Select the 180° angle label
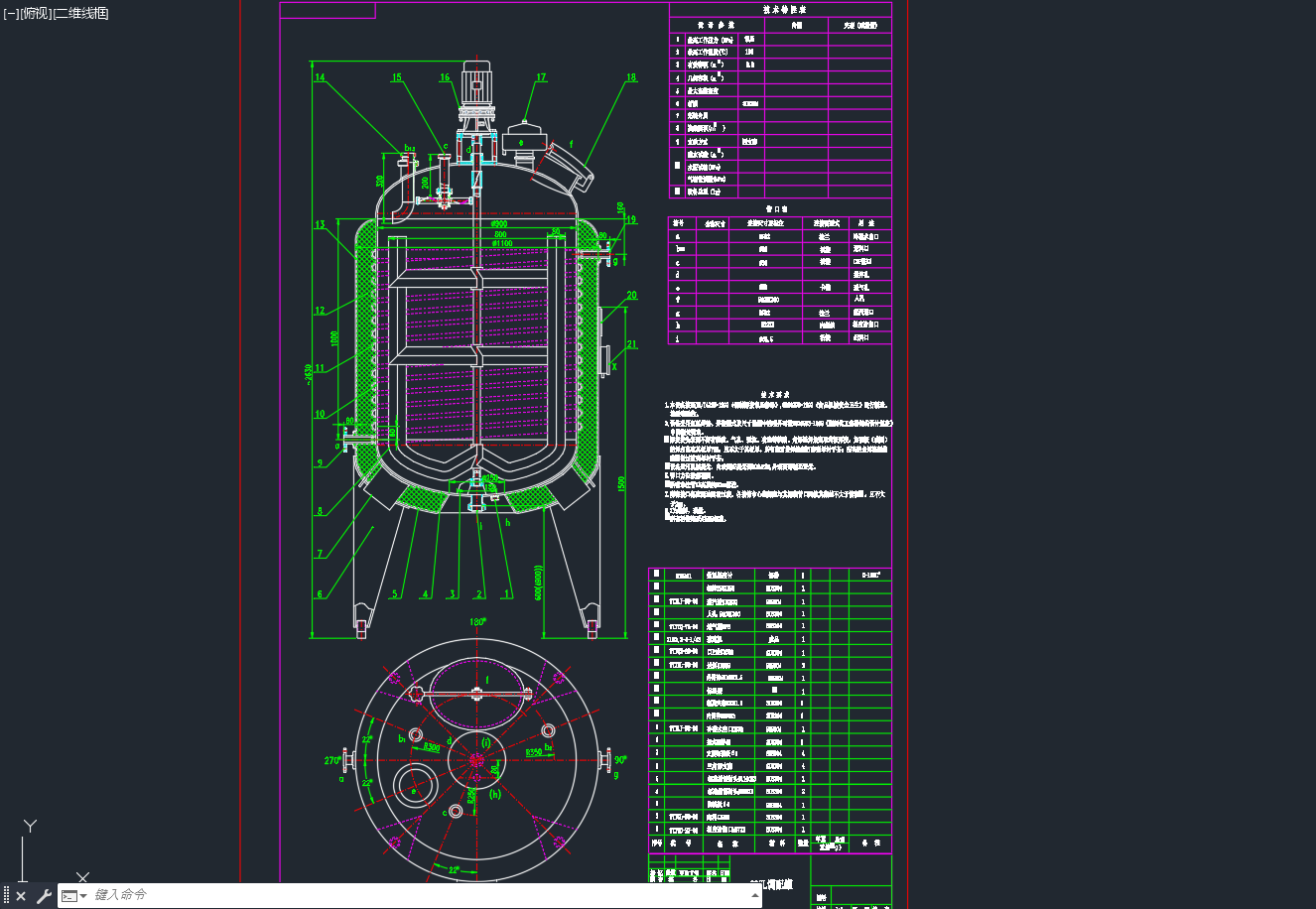The height and width of the screenshot is (909, 1316). pyautogui.click(x=476, y=622)
